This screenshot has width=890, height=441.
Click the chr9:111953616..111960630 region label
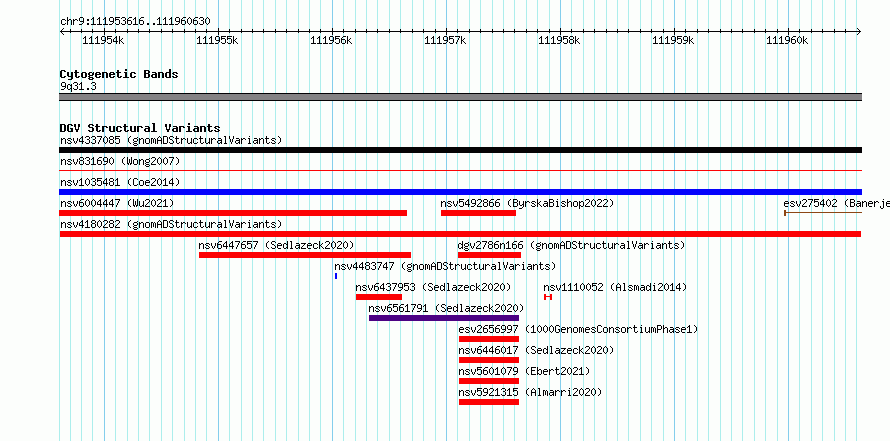tap(135, 22)
